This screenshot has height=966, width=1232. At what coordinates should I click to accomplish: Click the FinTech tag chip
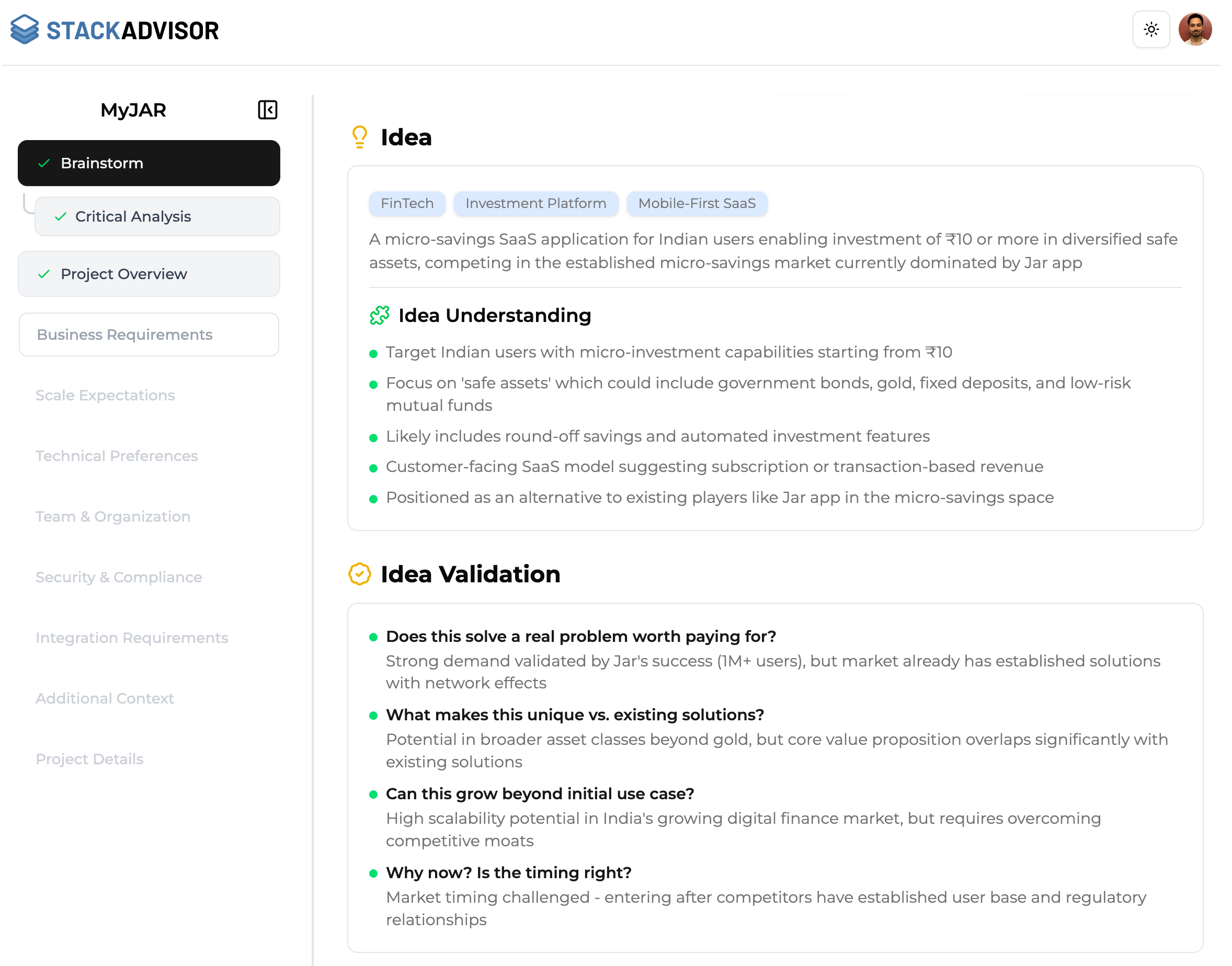[407, 204]
